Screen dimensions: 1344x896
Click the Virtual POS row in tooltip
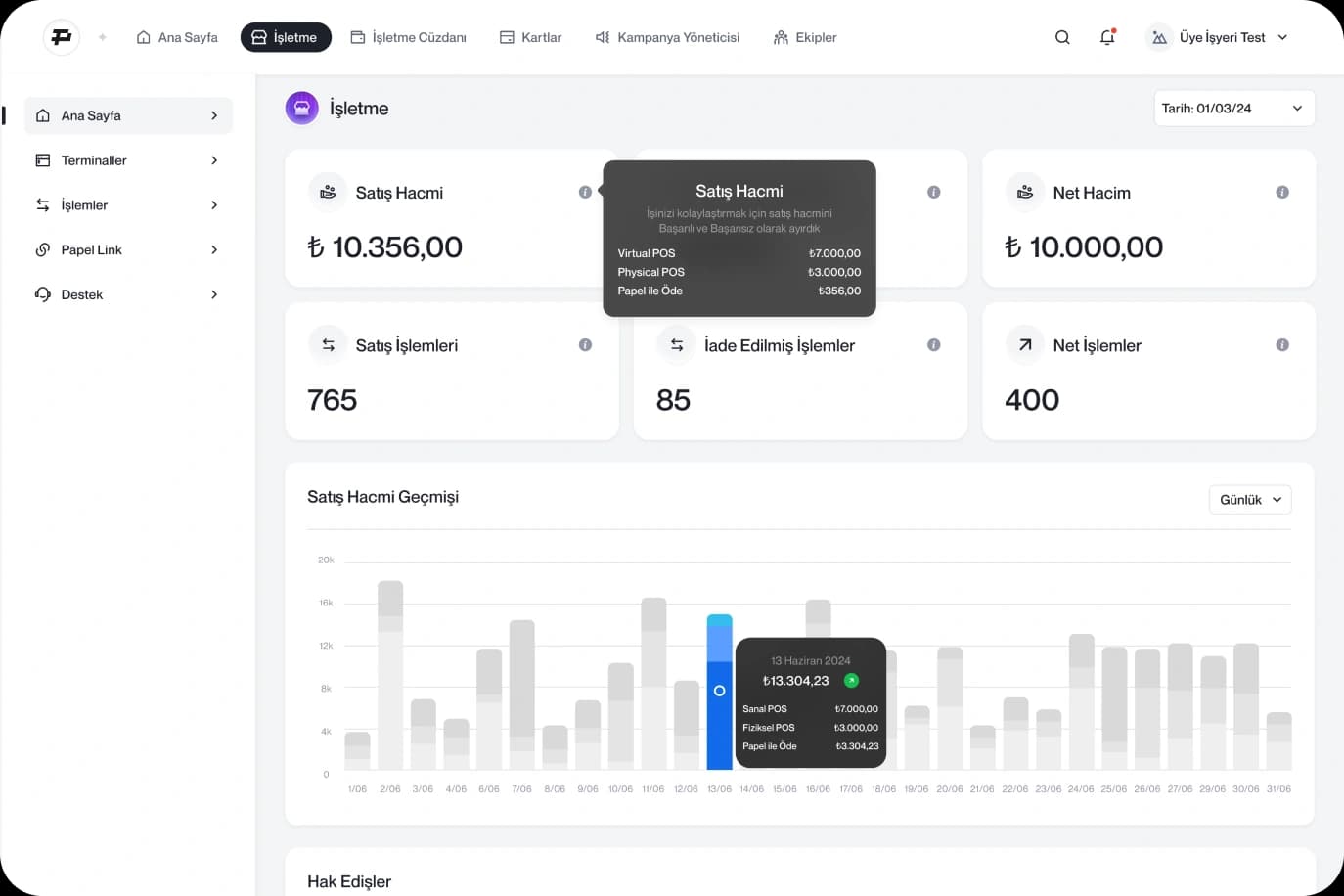tap(739, 253)
